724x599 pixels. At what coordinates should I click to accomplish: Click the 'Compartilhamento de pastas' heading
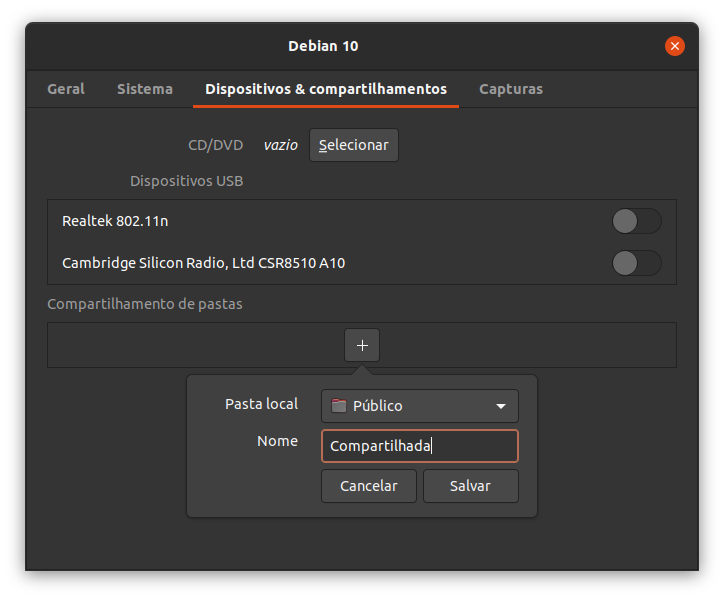coord(145,304)
